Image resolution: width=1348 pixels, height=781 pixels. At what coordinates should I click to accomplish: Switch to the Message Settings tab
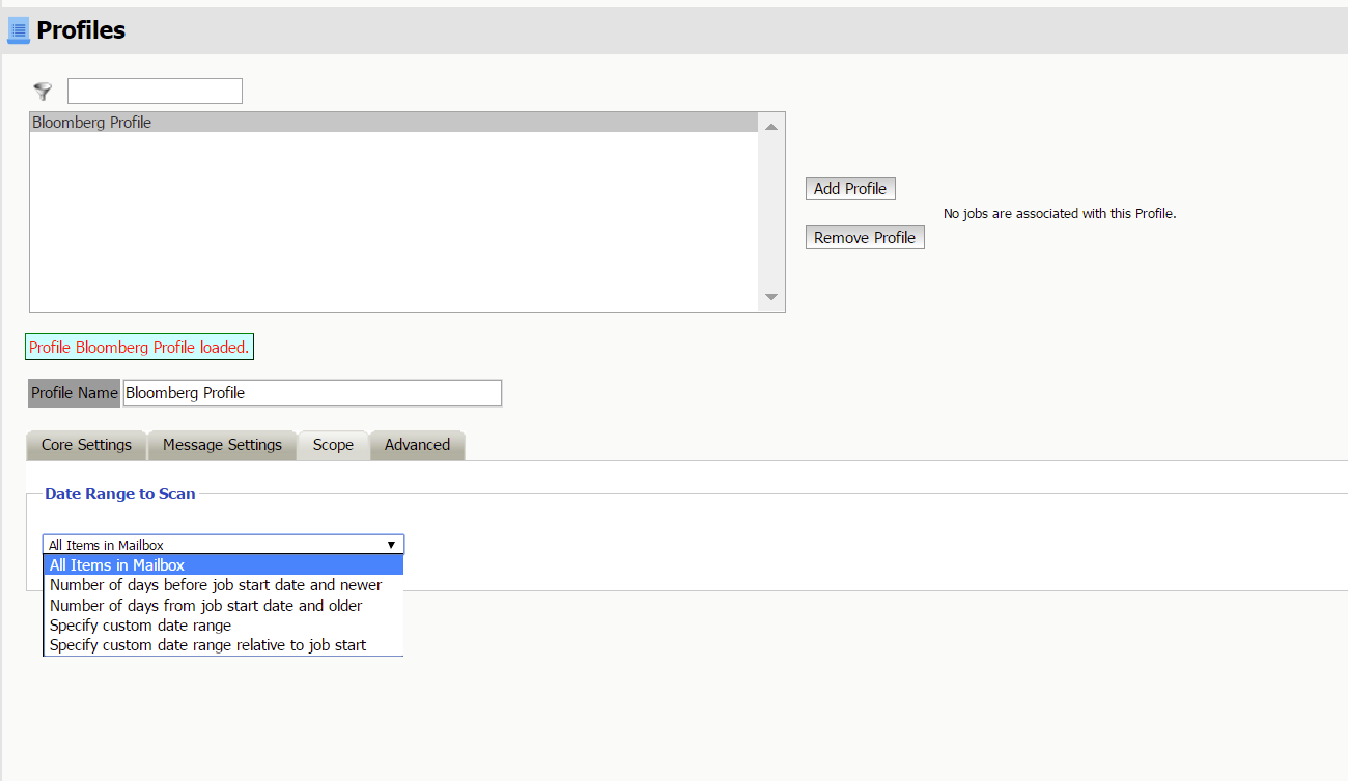tap(222, 445)
